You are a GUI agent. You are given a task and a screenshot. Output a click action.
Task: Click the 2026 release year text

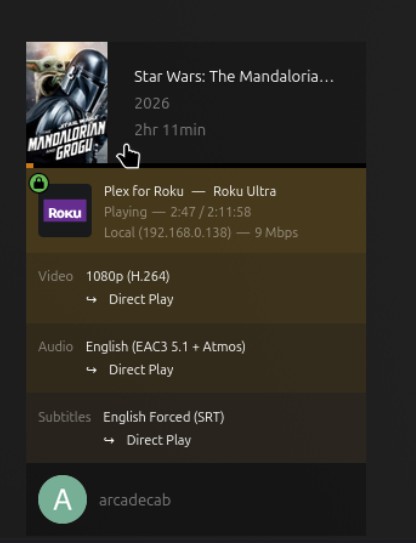[x=152, y=103]
